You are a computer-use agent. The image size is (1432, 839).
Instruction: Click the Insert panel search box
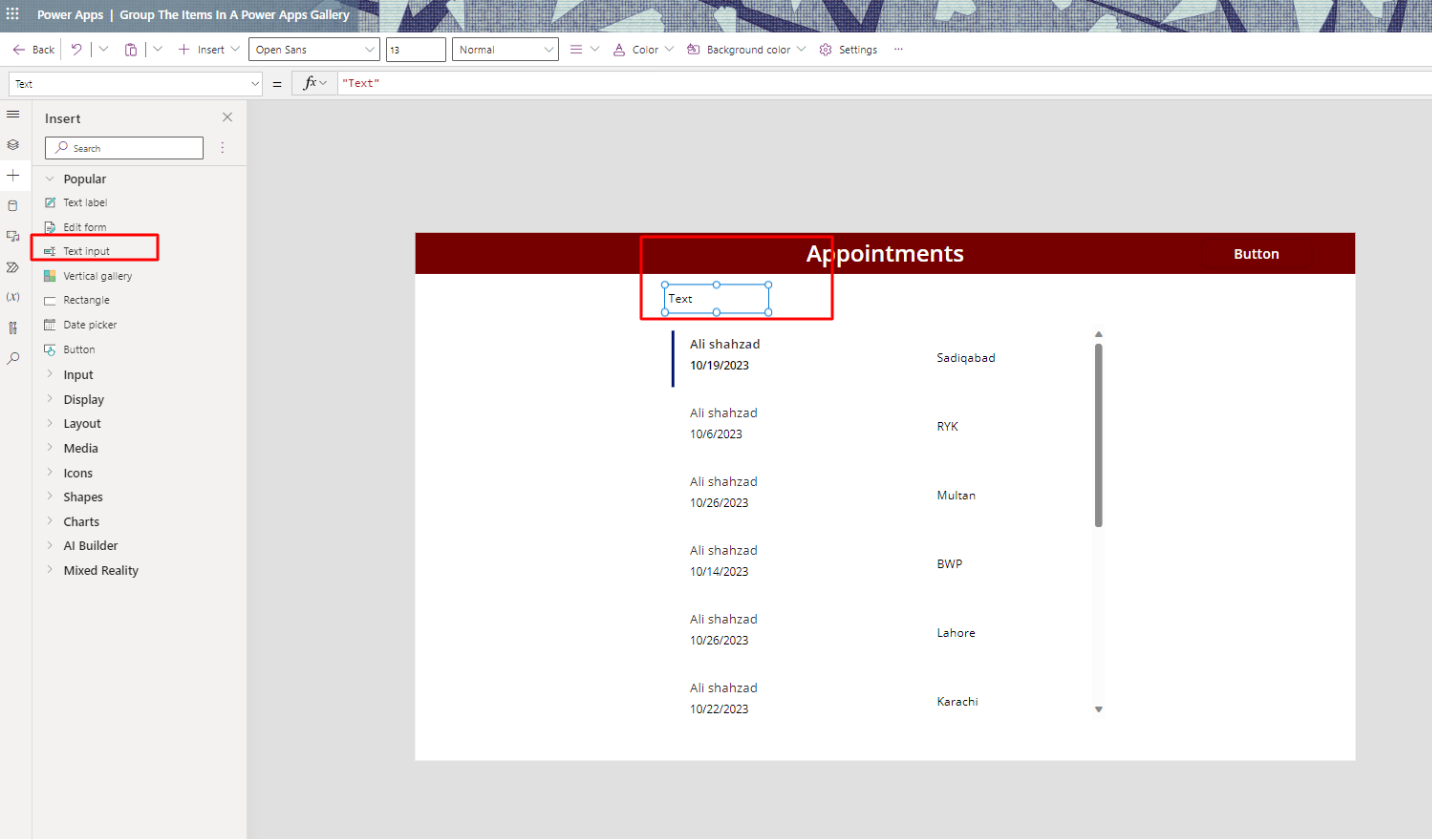[124, 148]
